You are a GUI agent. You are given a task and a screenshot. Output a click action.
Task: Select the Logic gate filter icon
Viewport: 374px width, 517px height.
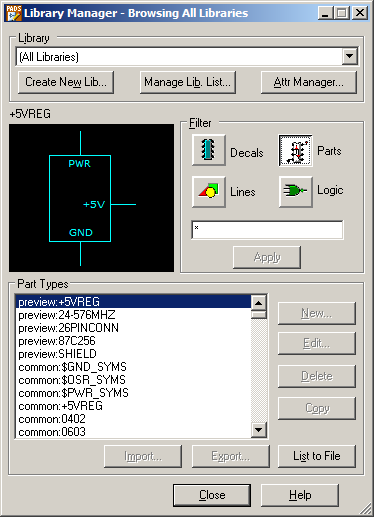295,192
